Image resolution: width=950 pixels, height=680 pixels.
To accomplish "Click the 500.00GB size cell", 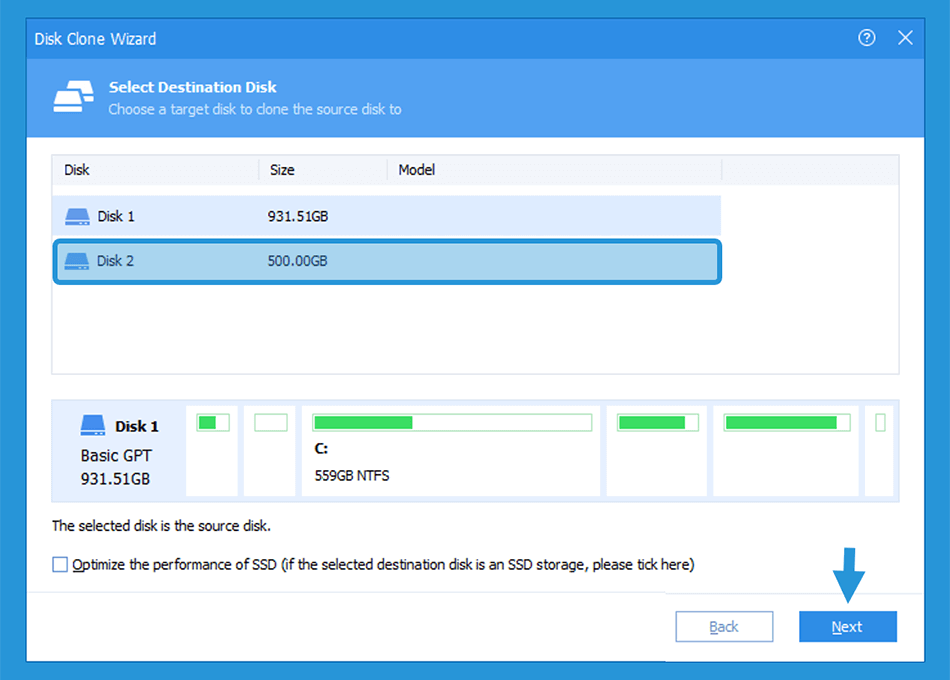I will [x=297, y=261].
